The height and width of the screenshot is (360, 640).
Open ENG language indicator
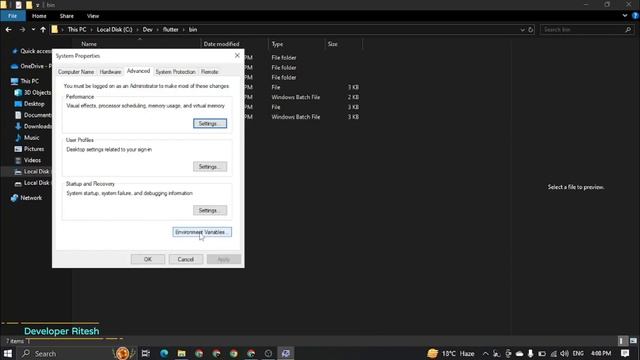tap(578, 353)
